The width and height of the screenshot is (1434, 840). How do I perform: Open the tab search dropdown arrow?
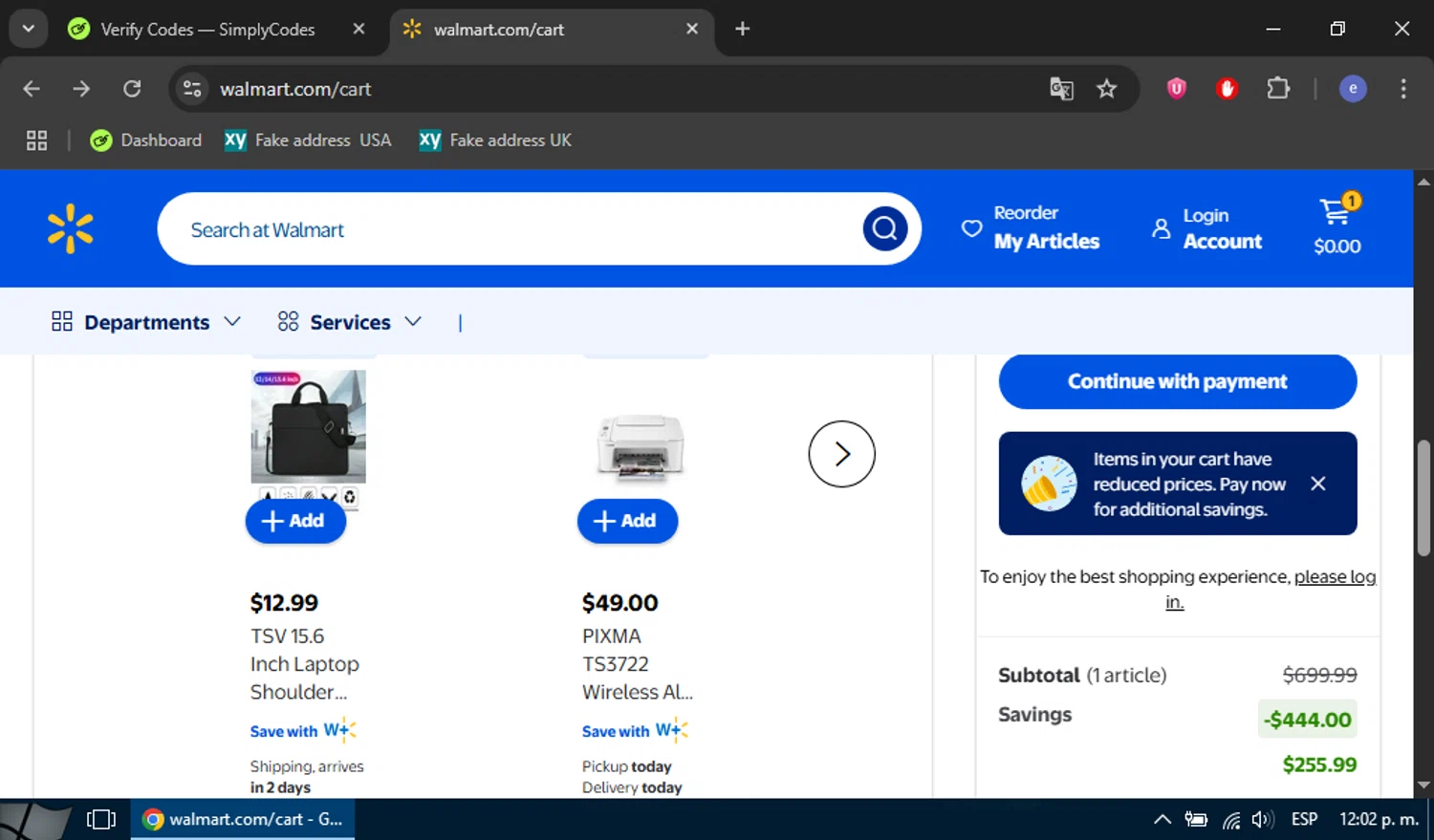click(x=28, y=29)
